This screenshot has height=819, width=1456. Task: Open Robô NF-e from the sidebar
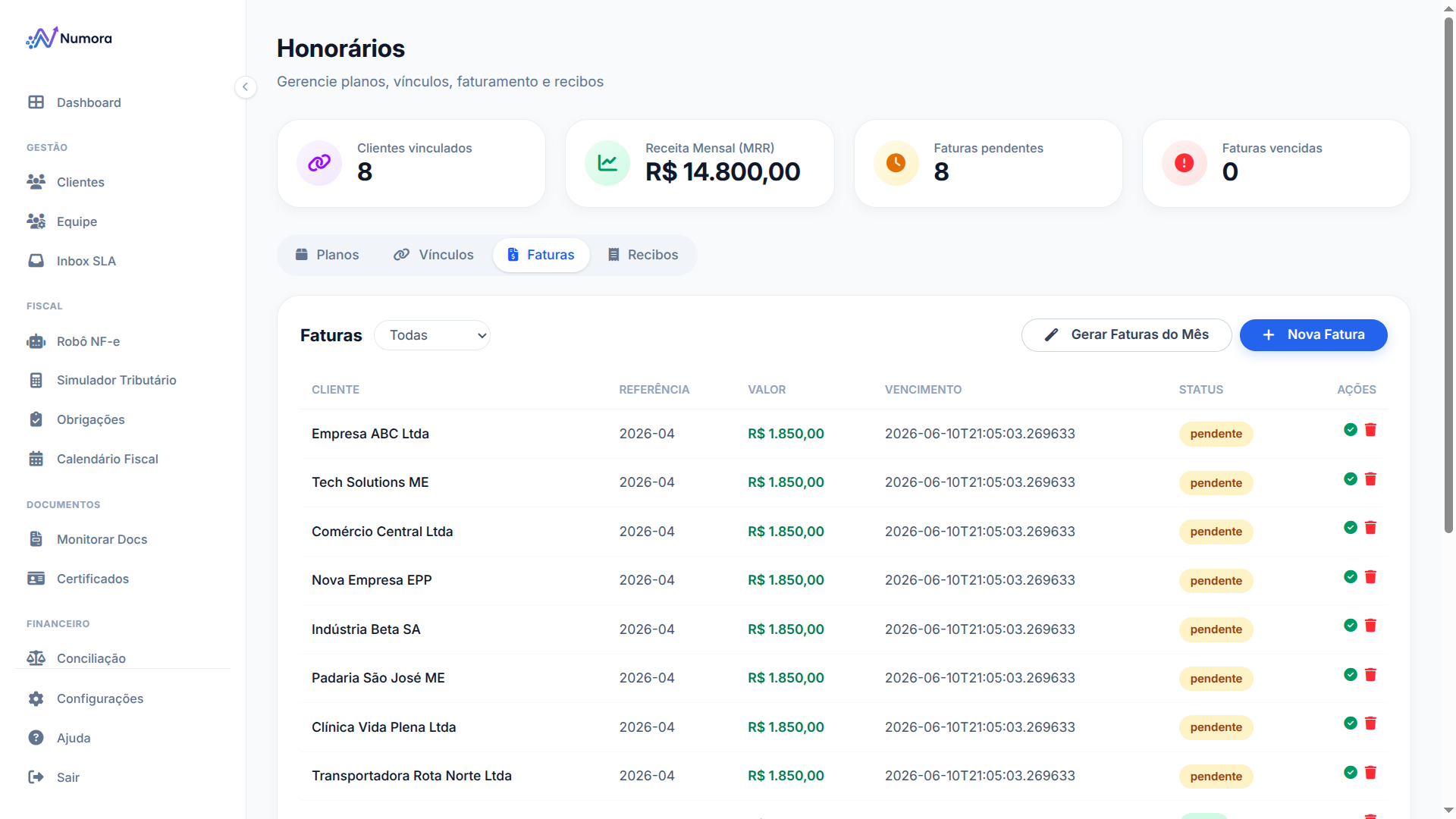88,341
